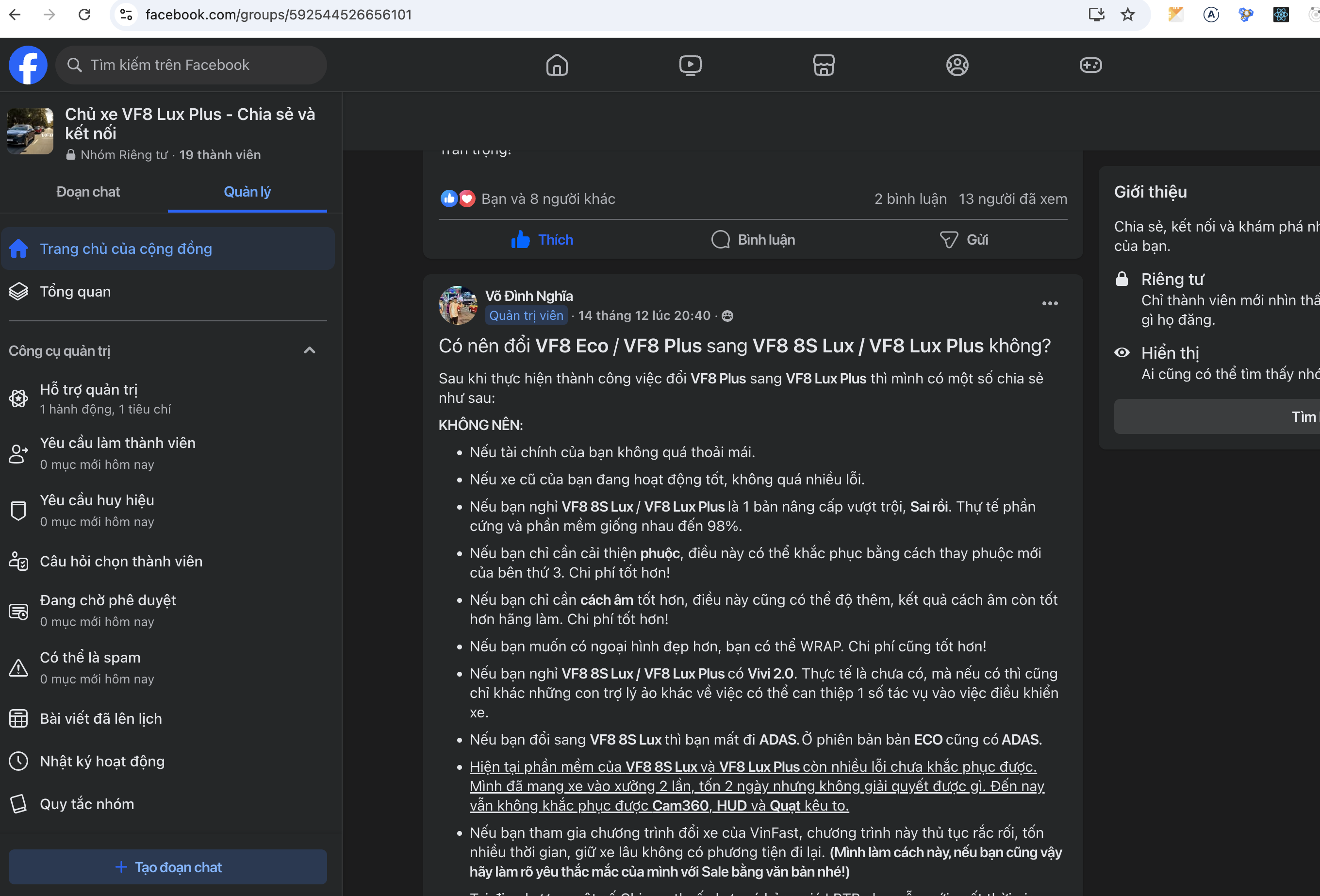Switch to the Đoạn chat tab
This screenshot has width=1320, height=896.
point(89,192)
